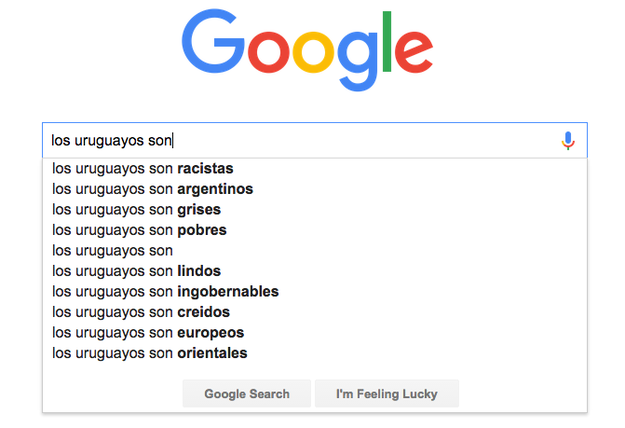The height and width of the screenshot is (428, 625).
Task: Select suggestion 'los uruguayos son racistas'
Action: point(315,169)
